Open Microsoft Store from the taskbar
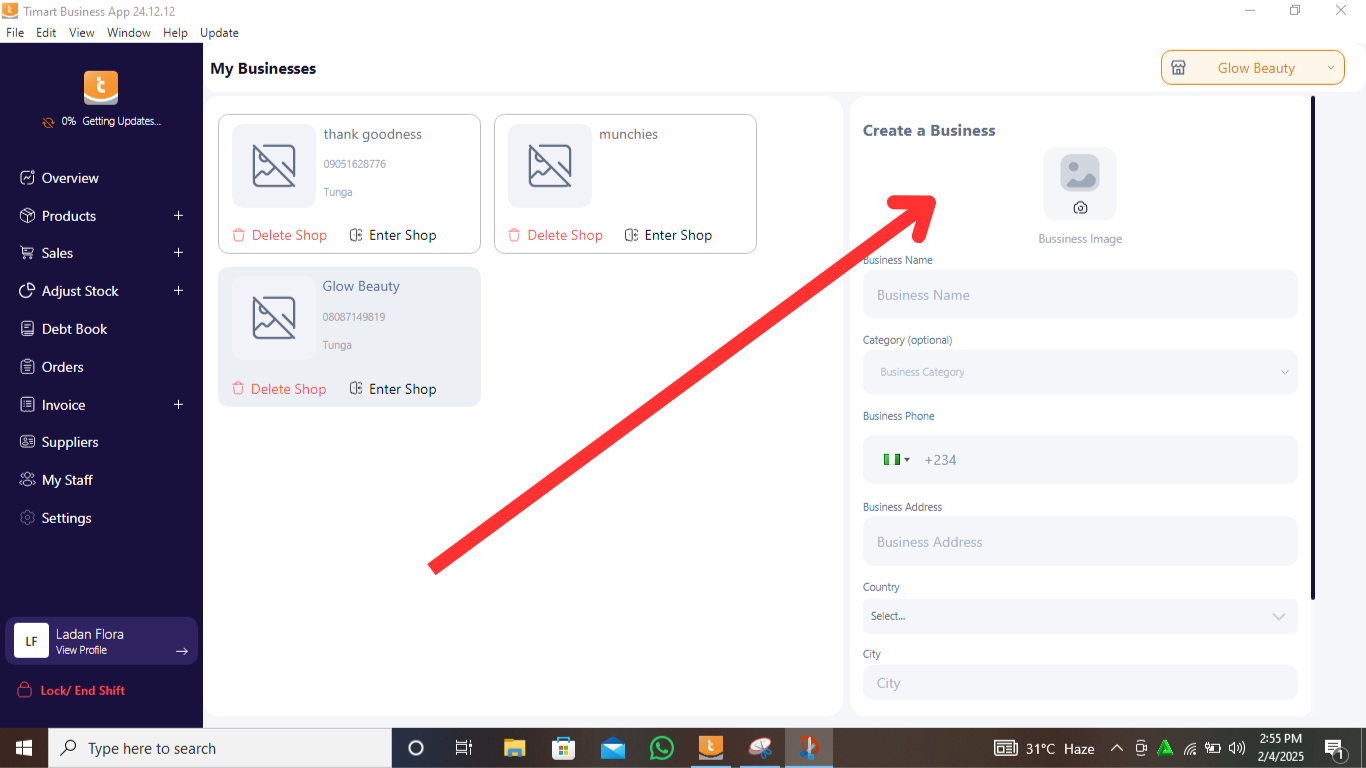This screenshot has width=1366, height=768. click(564, 748)
